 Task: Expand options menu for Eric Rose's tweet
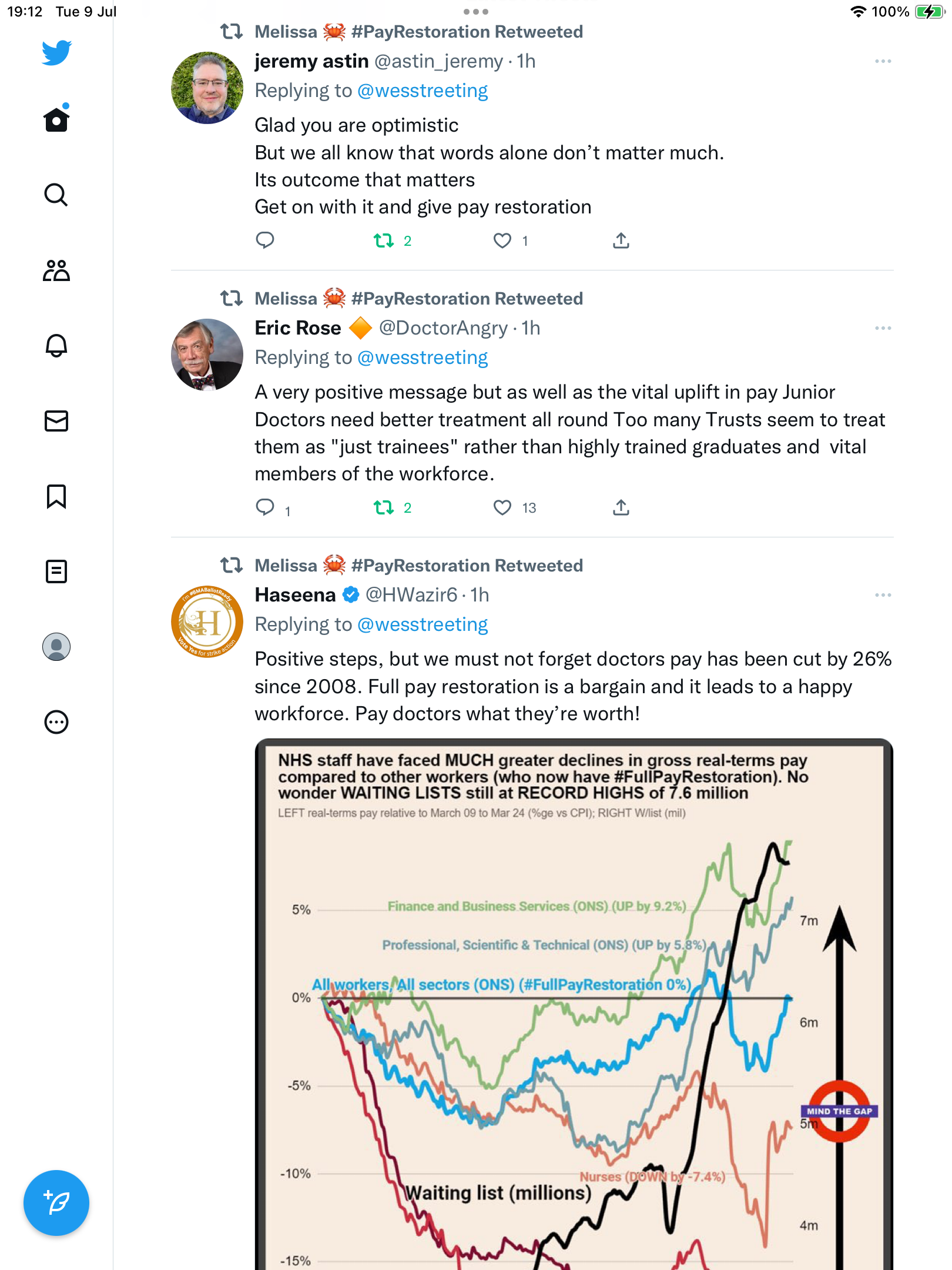point(883,328)
